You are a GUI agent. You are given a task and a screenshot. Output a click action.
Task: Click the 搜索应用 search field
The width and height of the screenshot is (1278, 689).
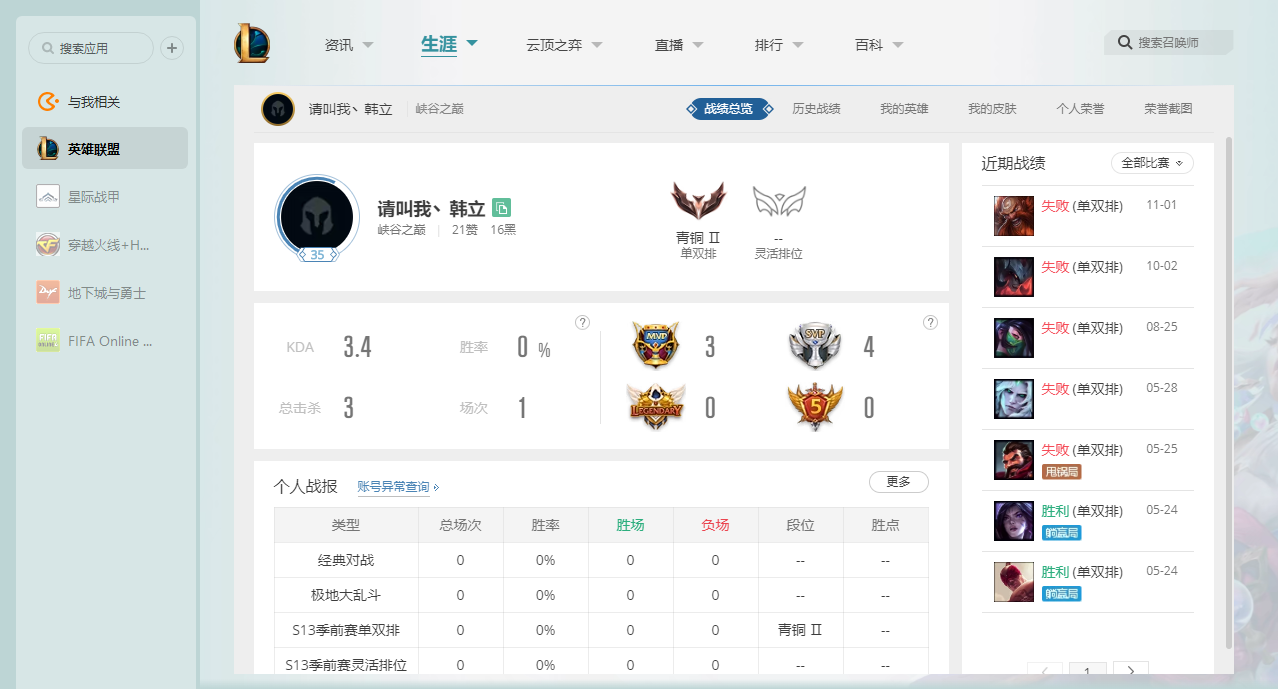(x=91, y=48)
